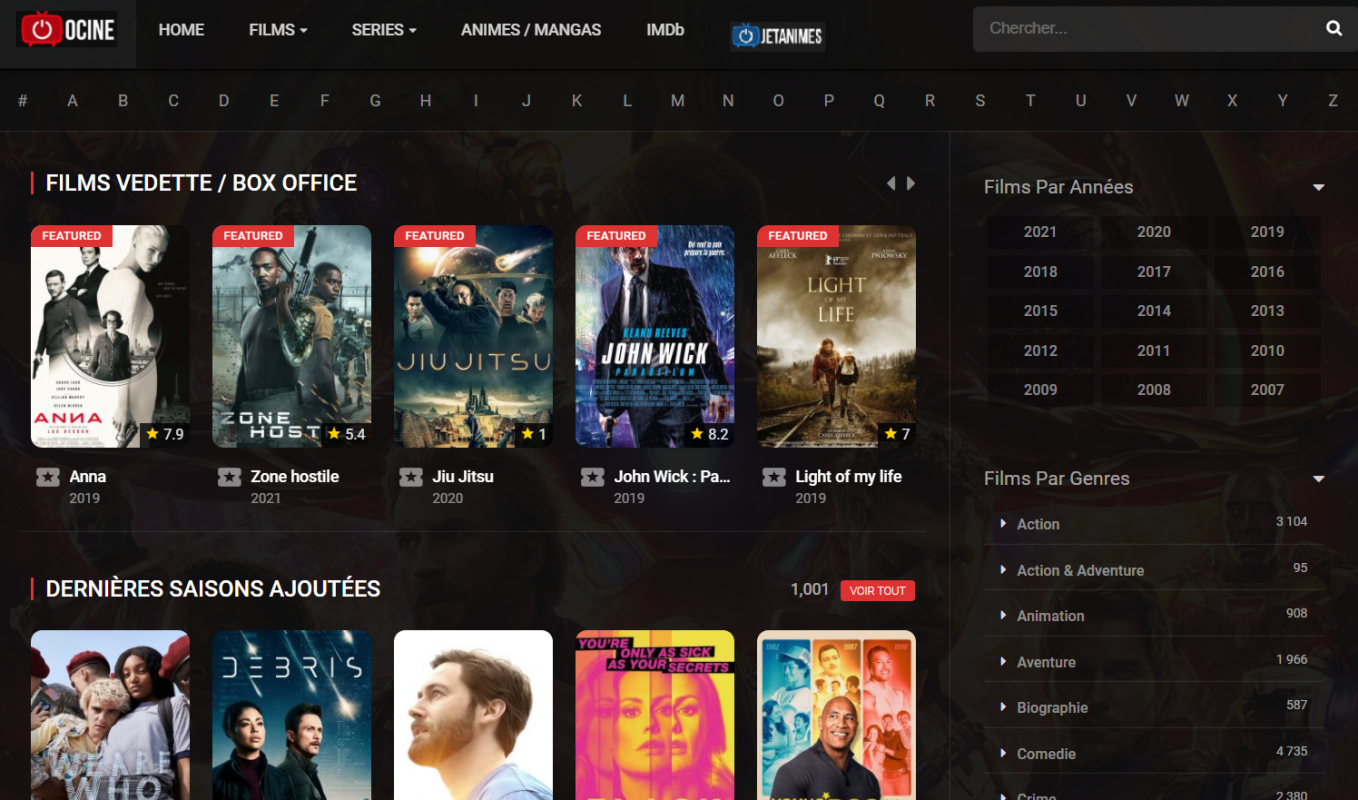This screenshot has width=1358, height=800.
Task: Select year 2007 filter
Action: point(1267,390)
